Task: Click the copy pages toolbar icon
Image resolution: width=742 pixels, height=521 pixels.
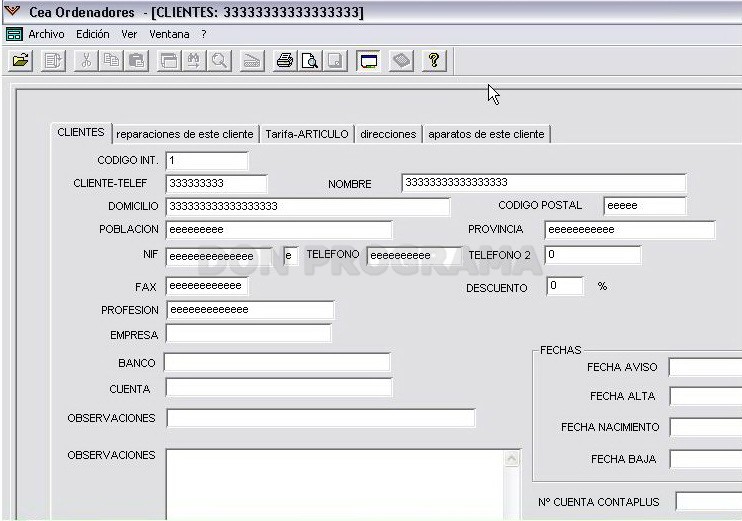Action: [x=111, y=61]
